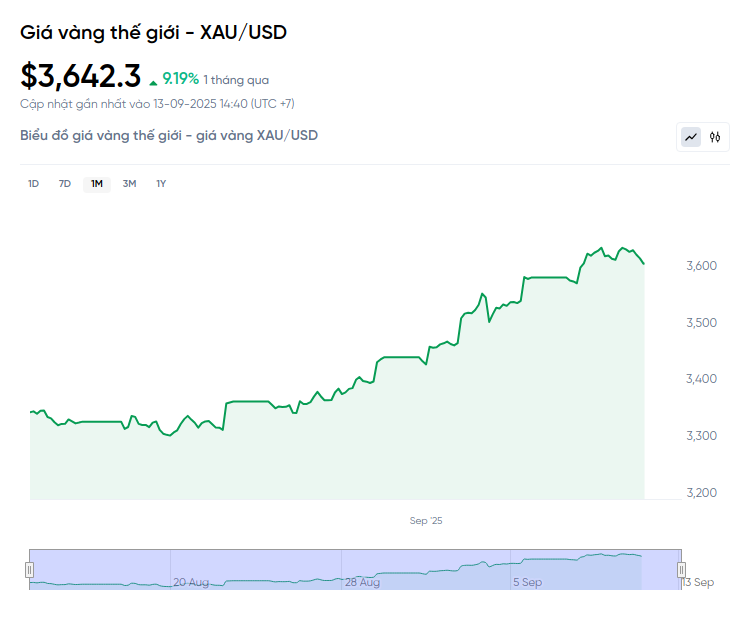The image size is (750, 634).
Task: Click the $3,642.3 current gold price
Action: click(x=81, y=76)
